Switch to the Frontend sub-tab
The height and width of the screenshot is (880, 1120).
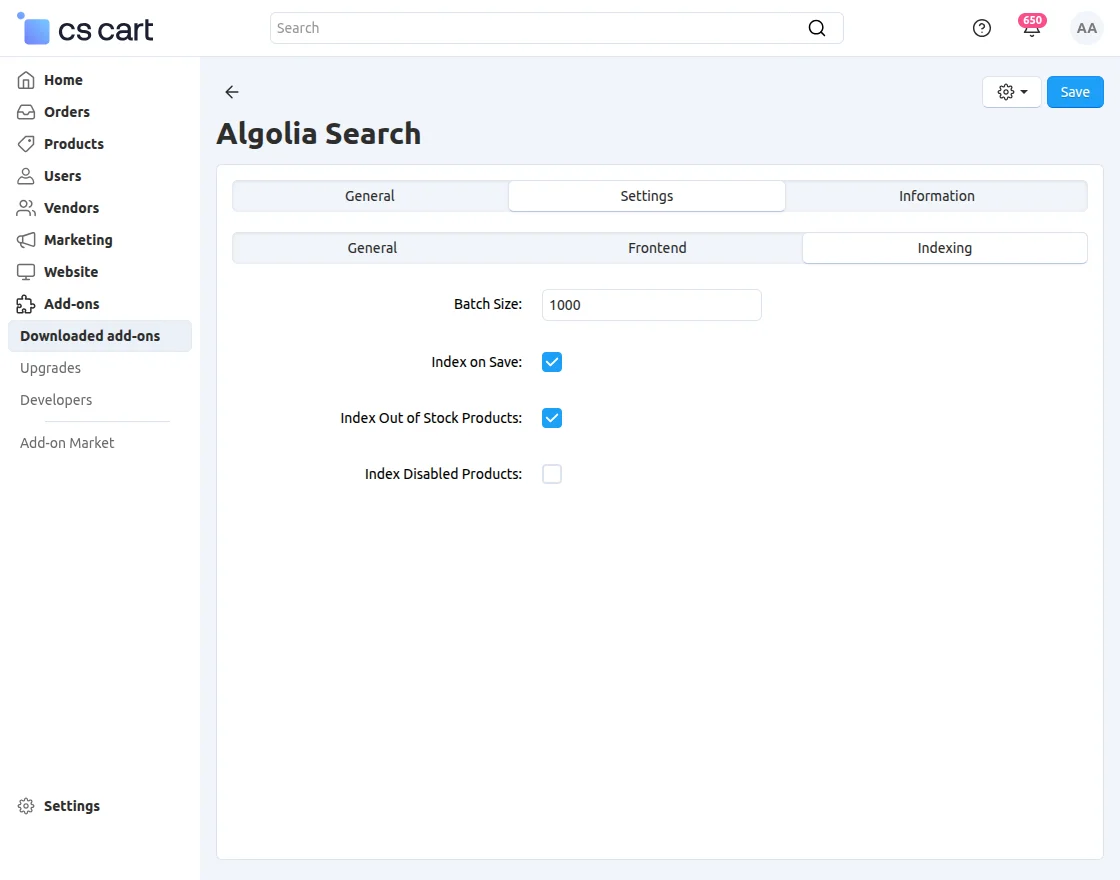[x=657, y=248]
